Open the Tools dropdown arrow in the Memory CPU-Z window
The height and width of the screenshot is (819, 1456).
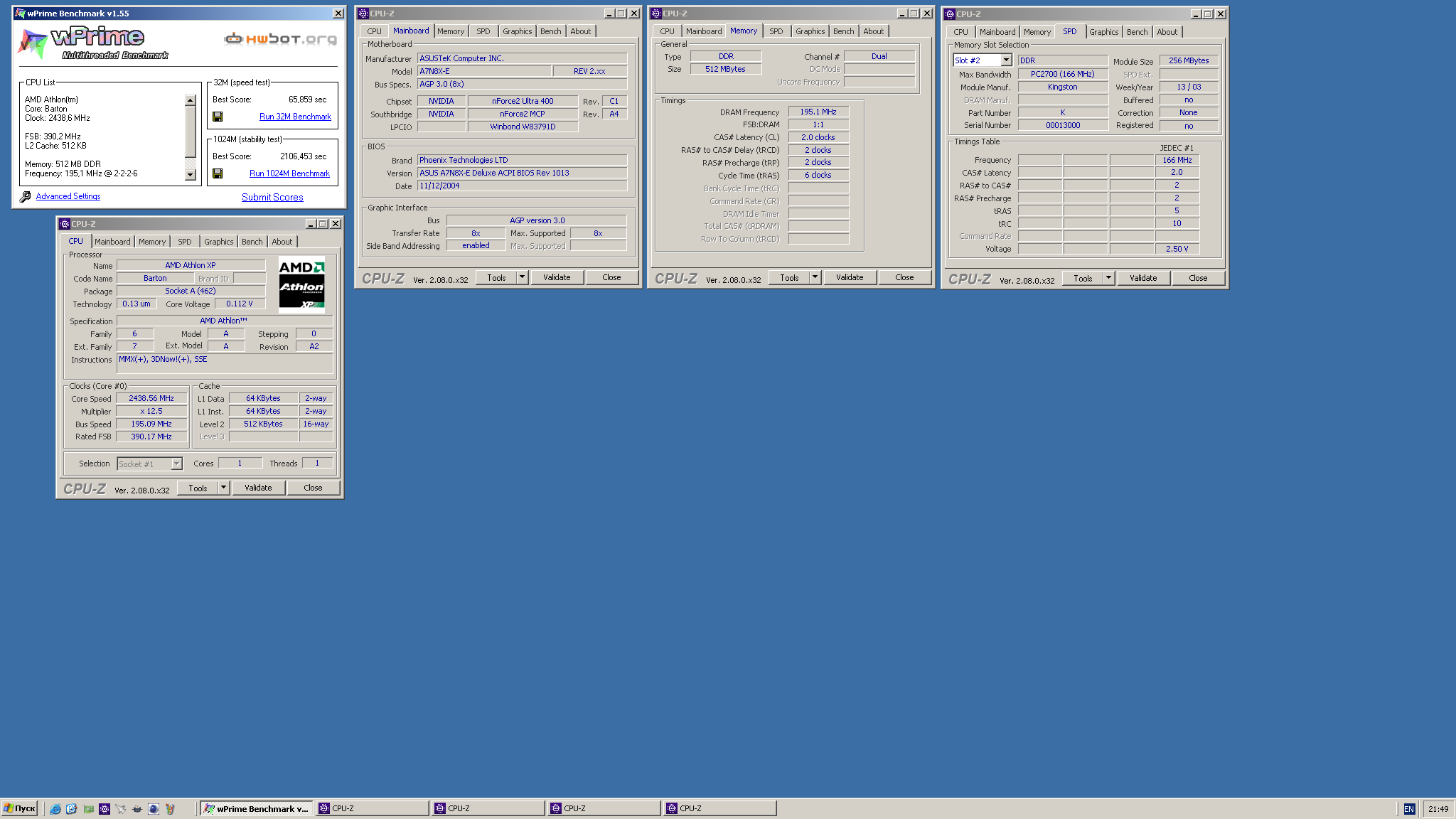coord(815,277)
